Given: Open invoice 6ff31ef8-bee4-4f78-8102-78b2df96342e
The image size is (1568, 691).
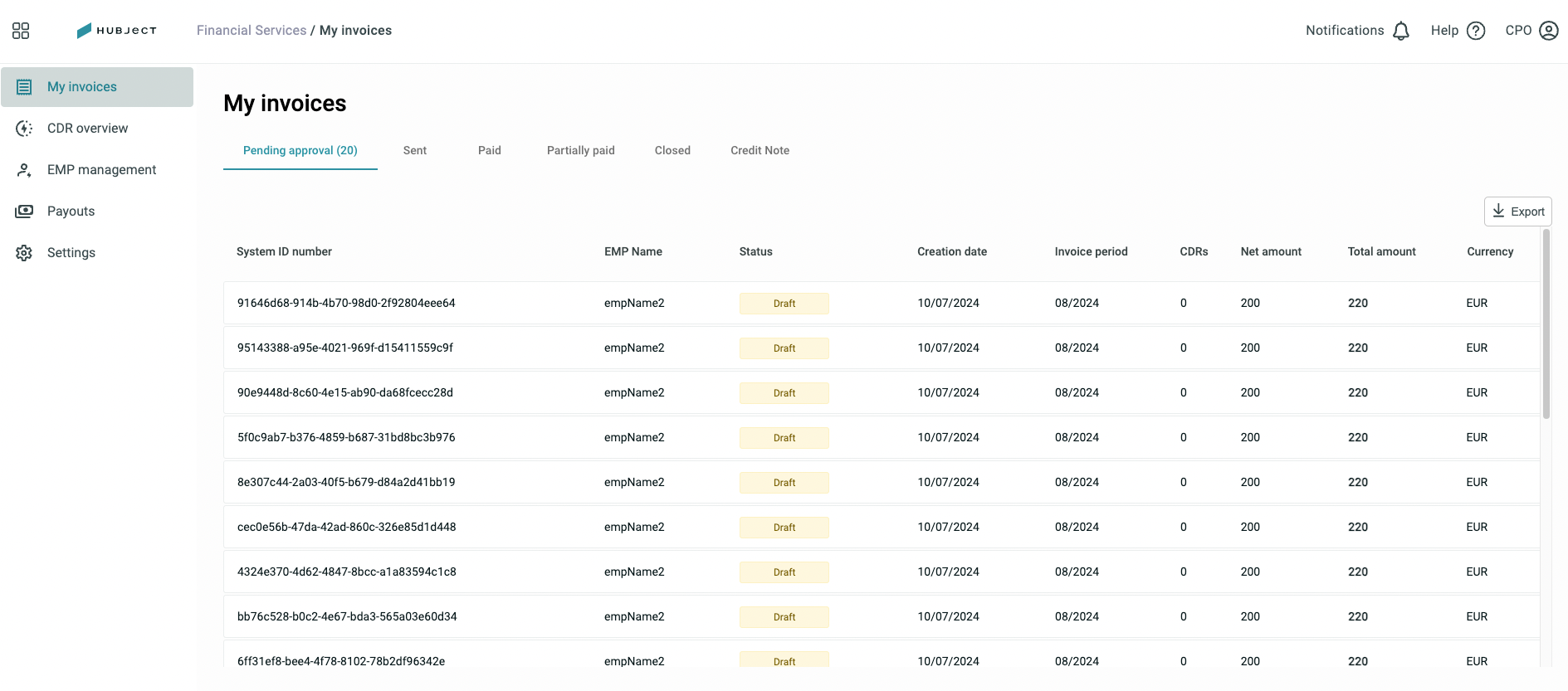Looking at the screenshot, I should click(882, 655).
